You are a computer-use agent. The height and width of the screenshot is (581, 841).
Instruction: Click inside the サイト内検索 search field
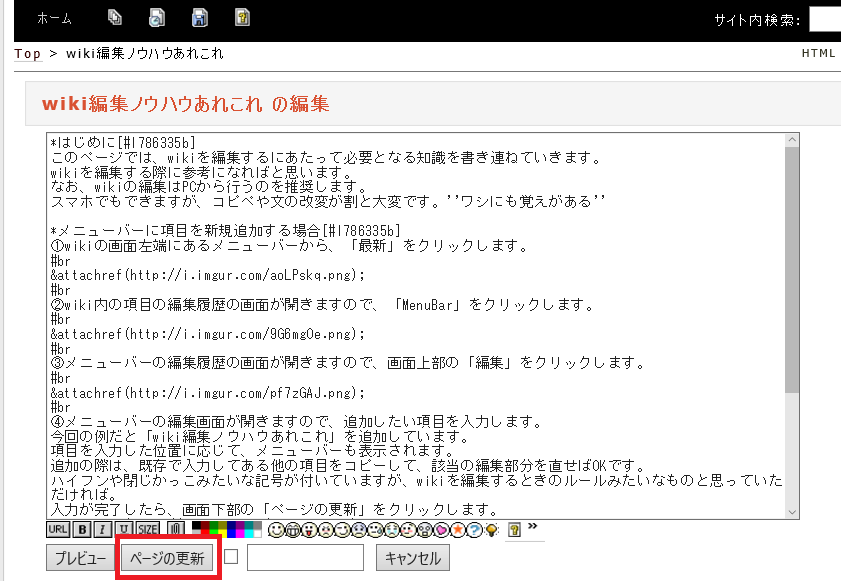coord(824,17)
